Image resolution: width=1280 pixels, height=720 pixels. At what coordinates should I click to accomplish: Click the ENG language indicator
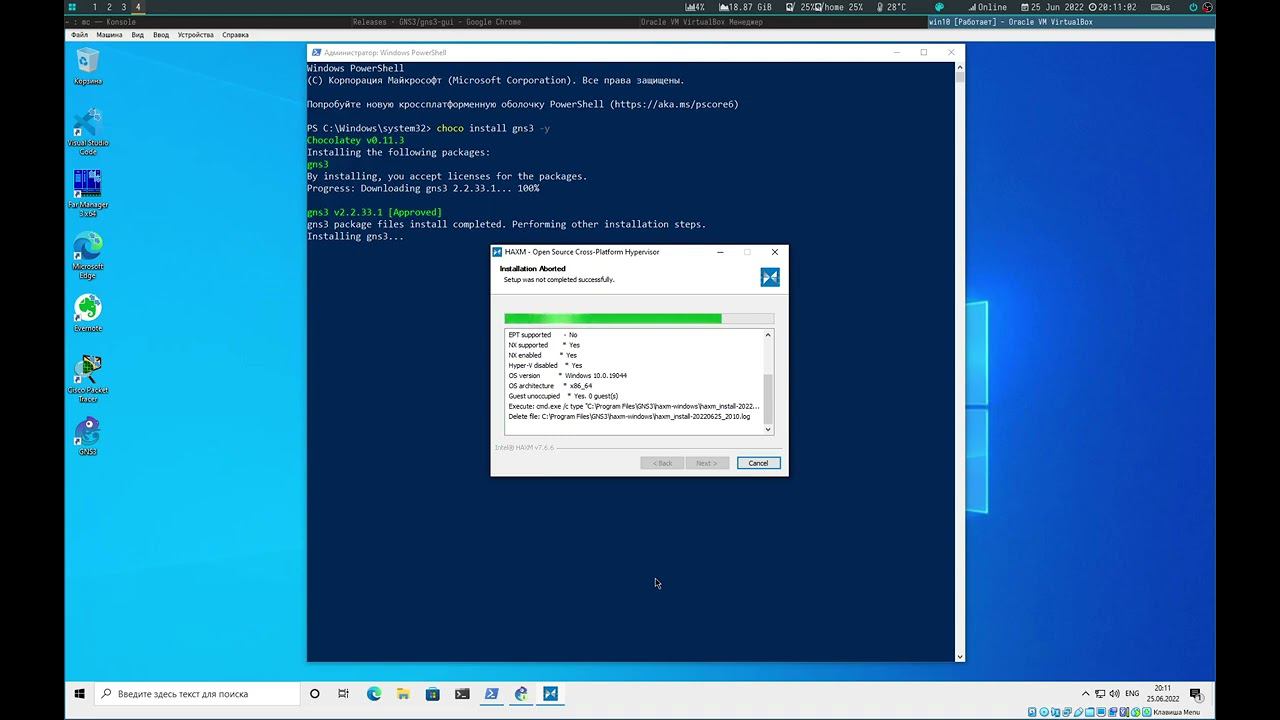tap(1132, 694)
